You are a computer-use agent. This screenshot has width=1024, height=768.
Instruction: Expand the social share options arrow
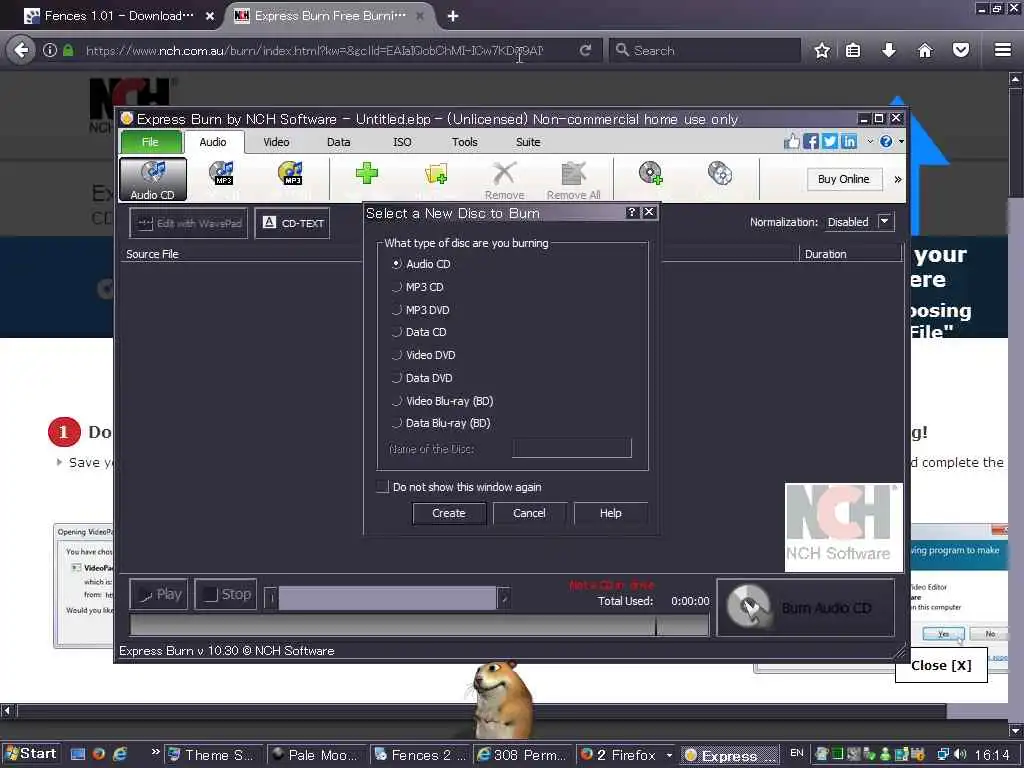870,141
